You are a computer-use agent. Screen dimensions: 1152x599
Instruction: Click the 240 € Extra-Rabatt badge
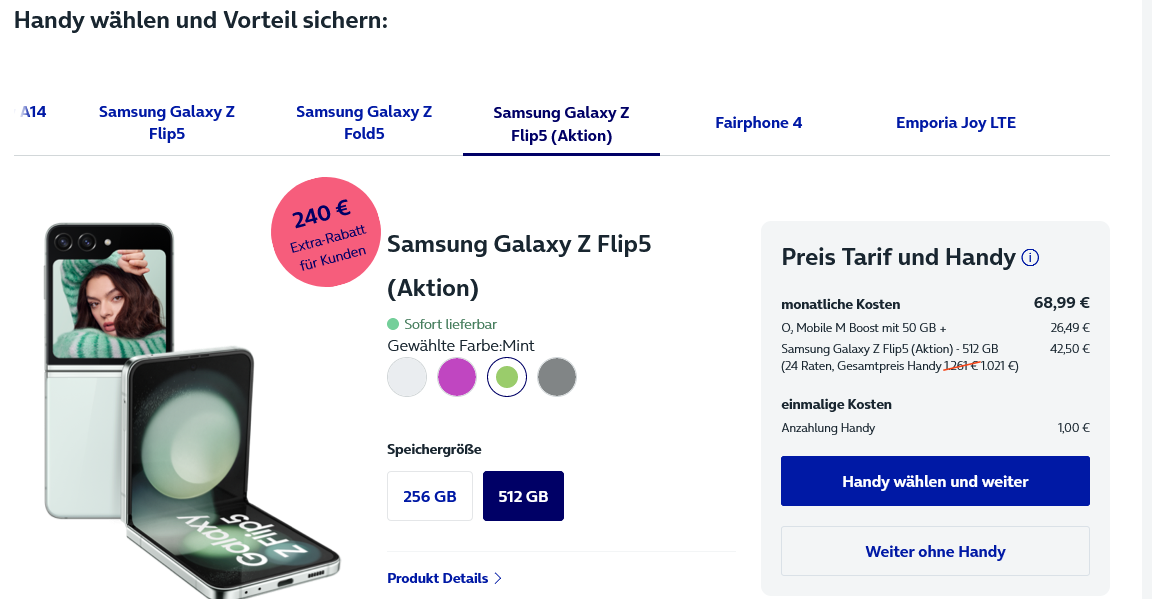[325, 232]
